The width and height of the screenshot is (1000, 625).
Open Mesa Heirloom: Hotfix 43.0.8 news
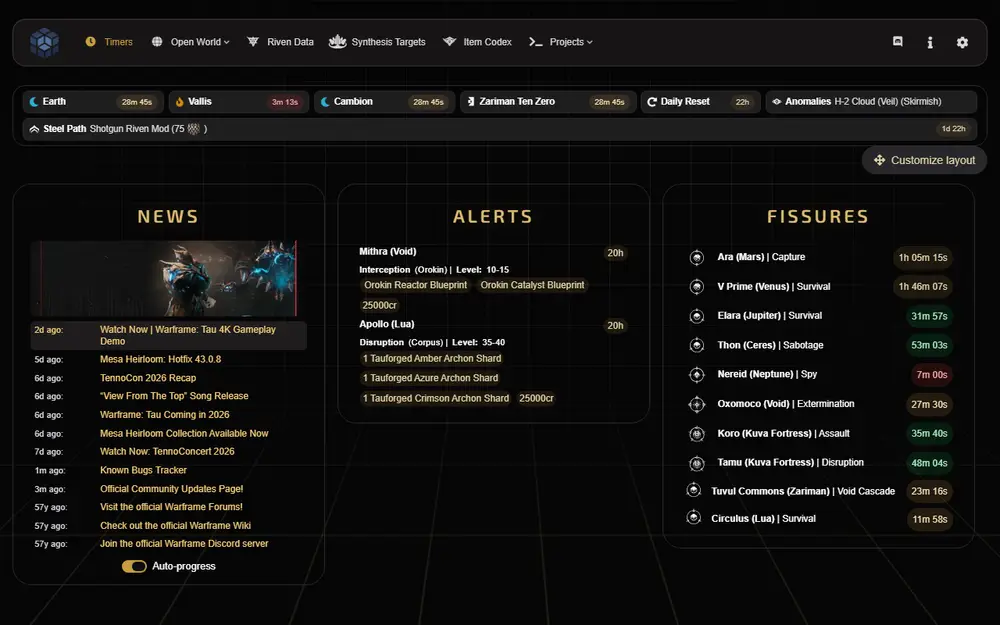click(161, 359)
